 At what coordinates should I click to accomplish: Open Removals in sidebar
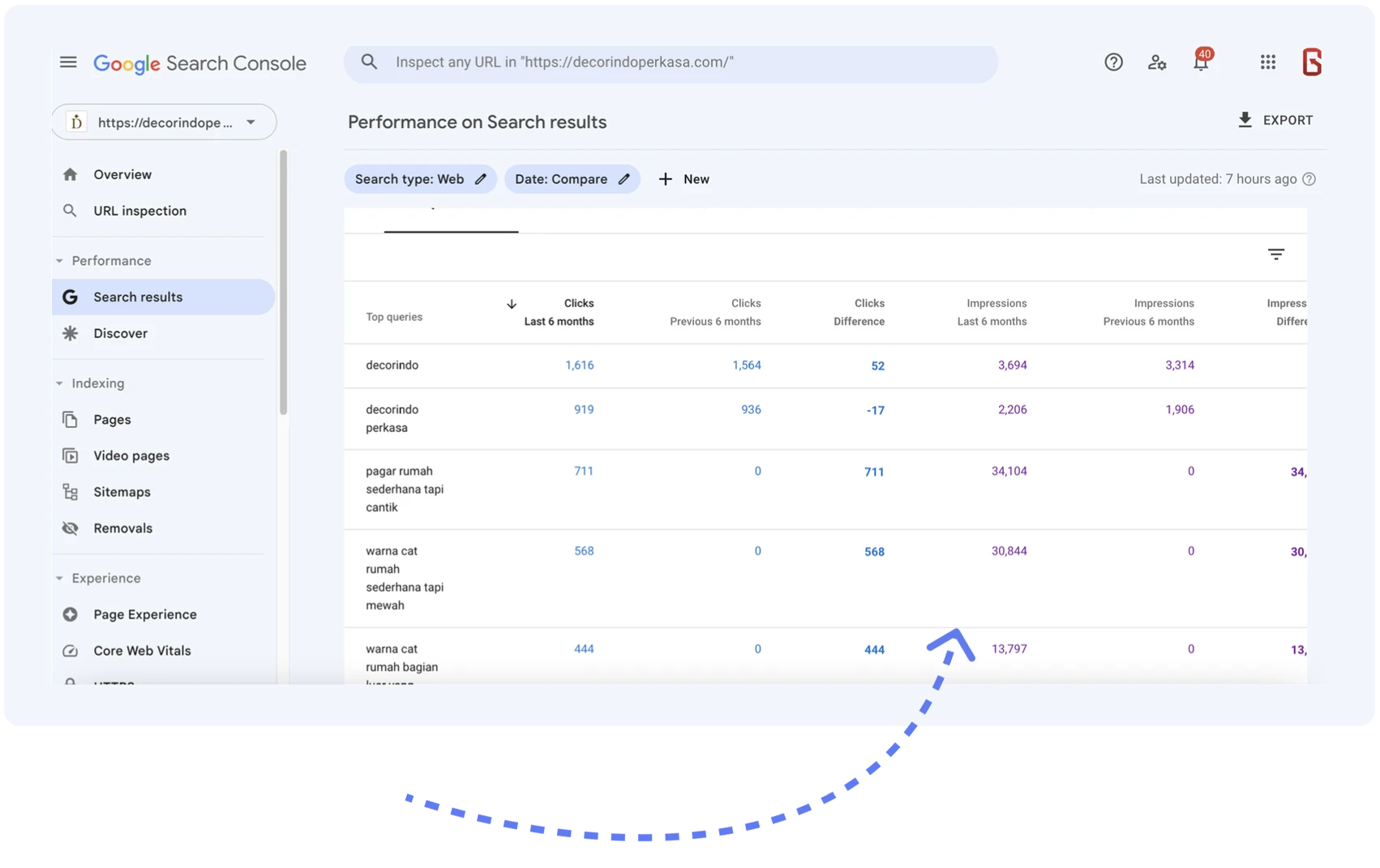122,528
